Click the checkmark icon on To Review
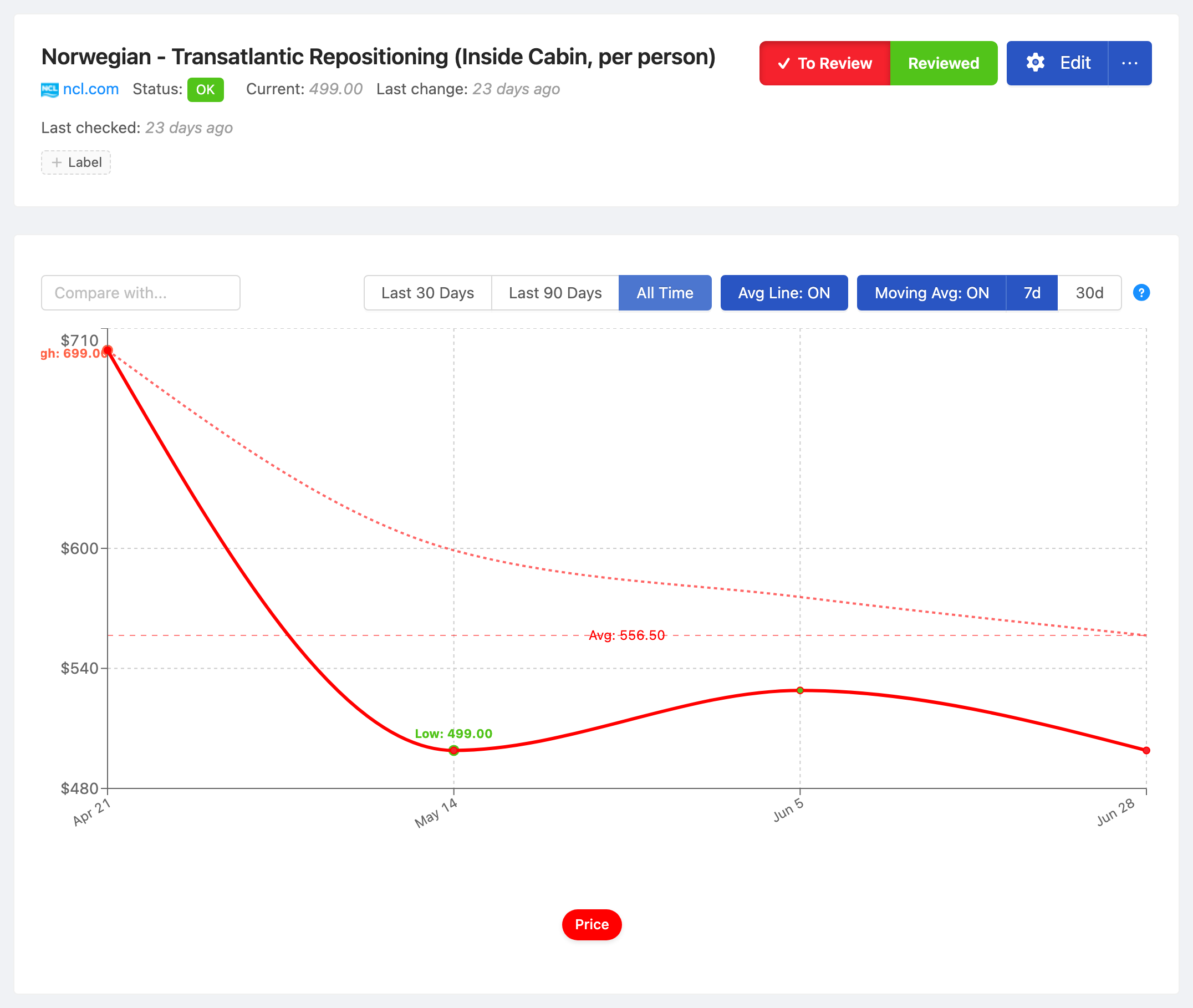1193x1008 pixels. (784, 63)
